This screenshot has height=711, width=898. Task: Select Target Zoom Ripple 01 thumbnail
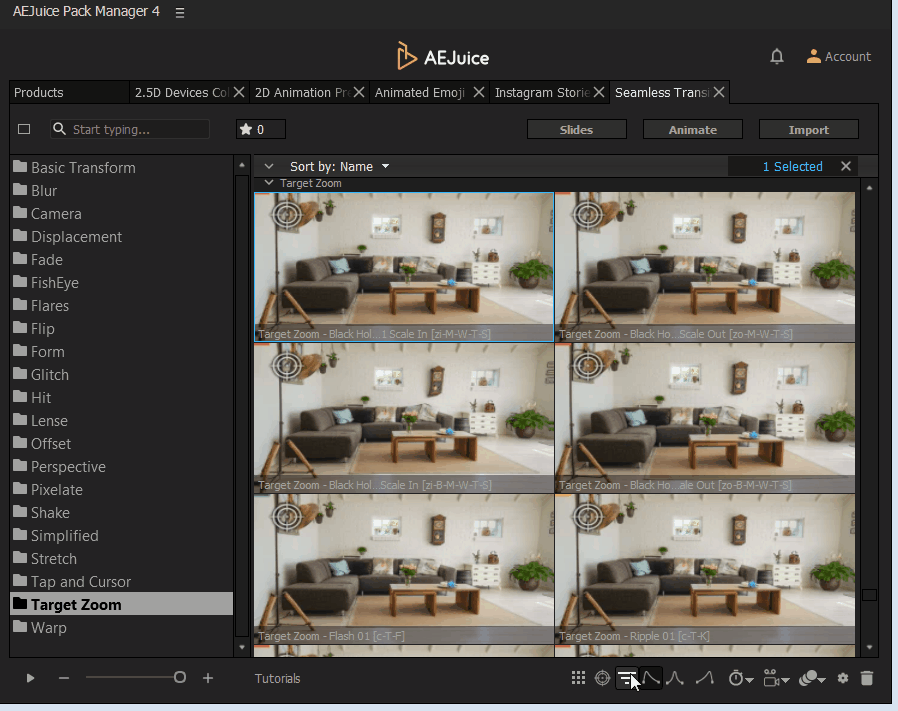click(705, 569)
